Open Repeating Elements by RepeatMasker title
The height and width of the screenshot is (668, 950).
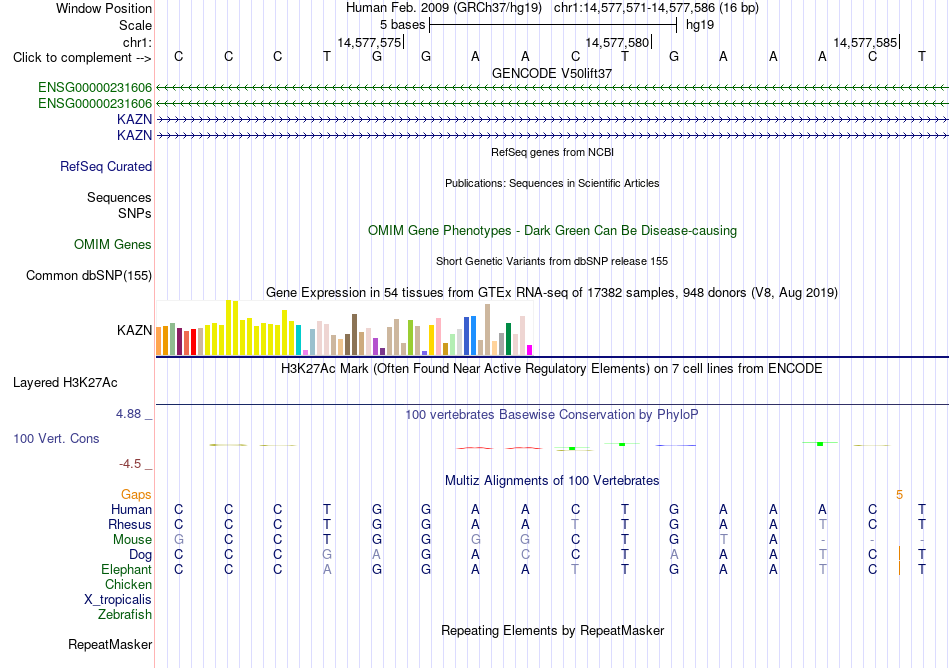point(552,630)
